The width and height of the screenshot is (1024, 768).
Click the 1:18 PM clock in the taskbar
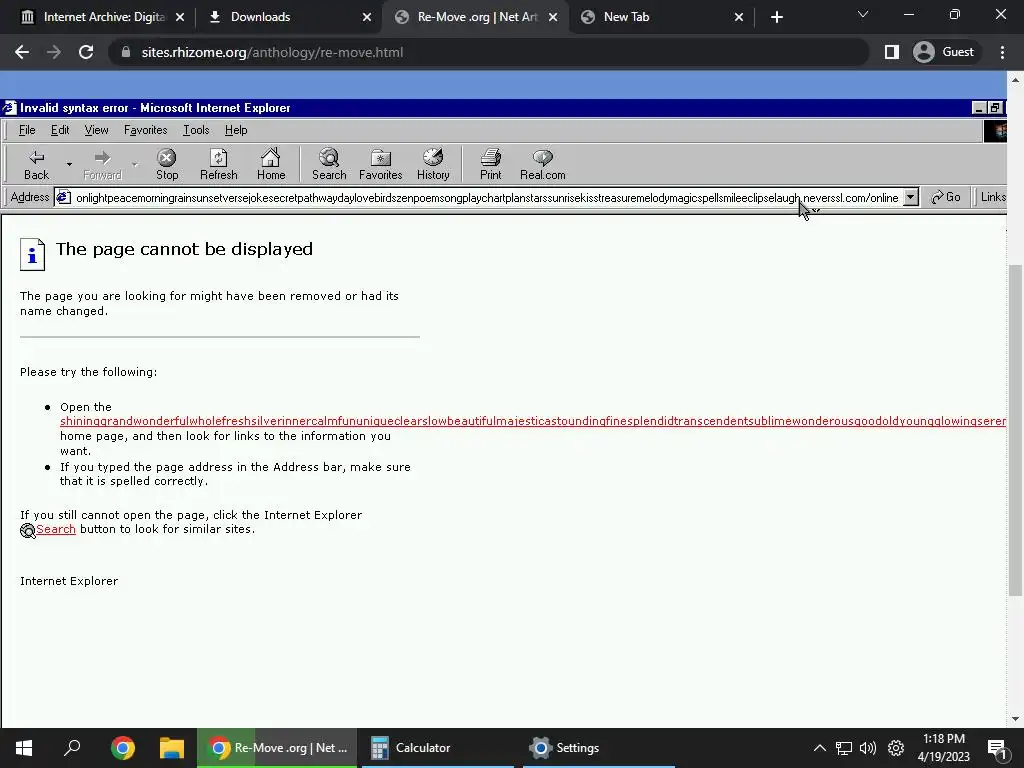point(944,739)
